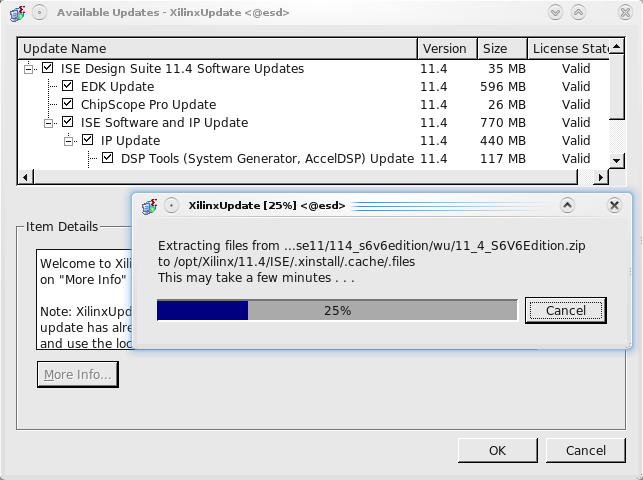Click the down-chevron minimize button of the main window
Screen dimensions: 643x480
tap(583, 13)
